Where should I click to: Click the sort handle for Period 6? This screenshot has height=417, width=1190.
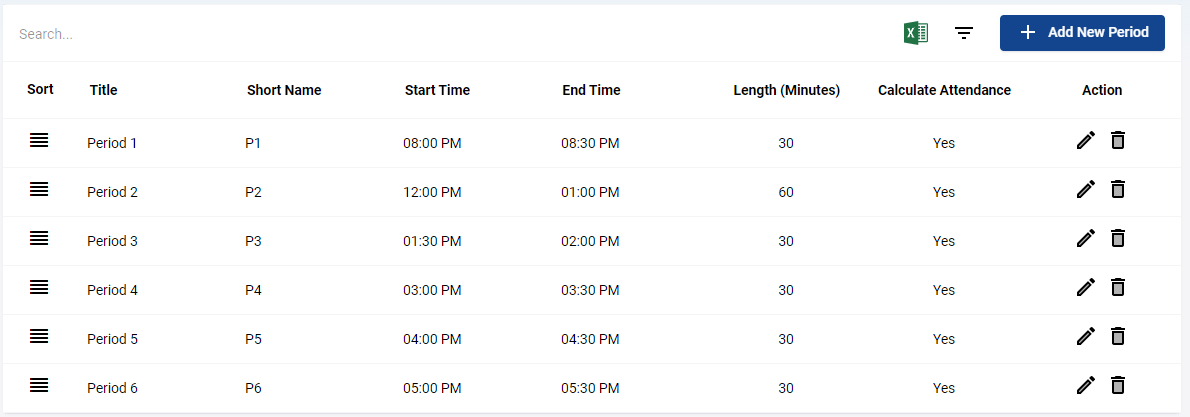pos(39,385)
